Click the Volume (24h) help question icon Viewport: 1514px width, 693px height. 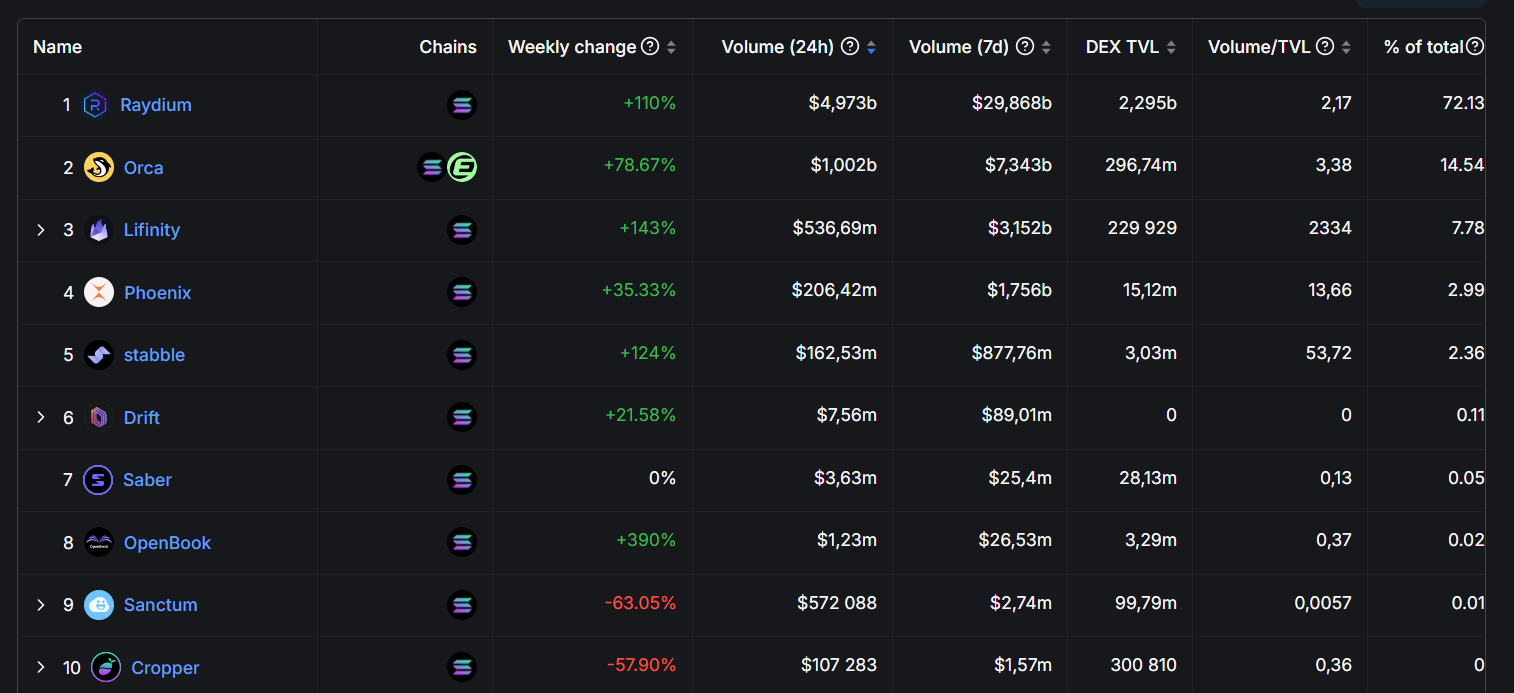click(850, 46)
